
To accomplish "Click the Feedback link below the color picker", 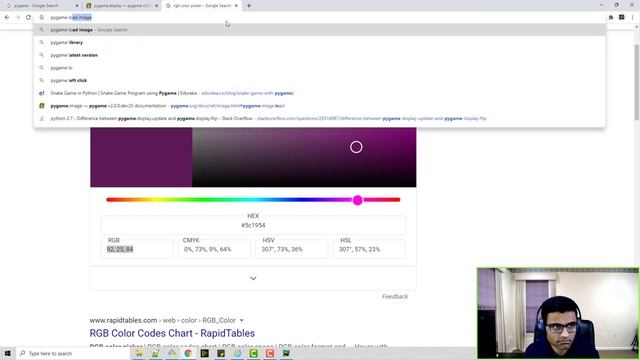I will [x=395, y=297].
